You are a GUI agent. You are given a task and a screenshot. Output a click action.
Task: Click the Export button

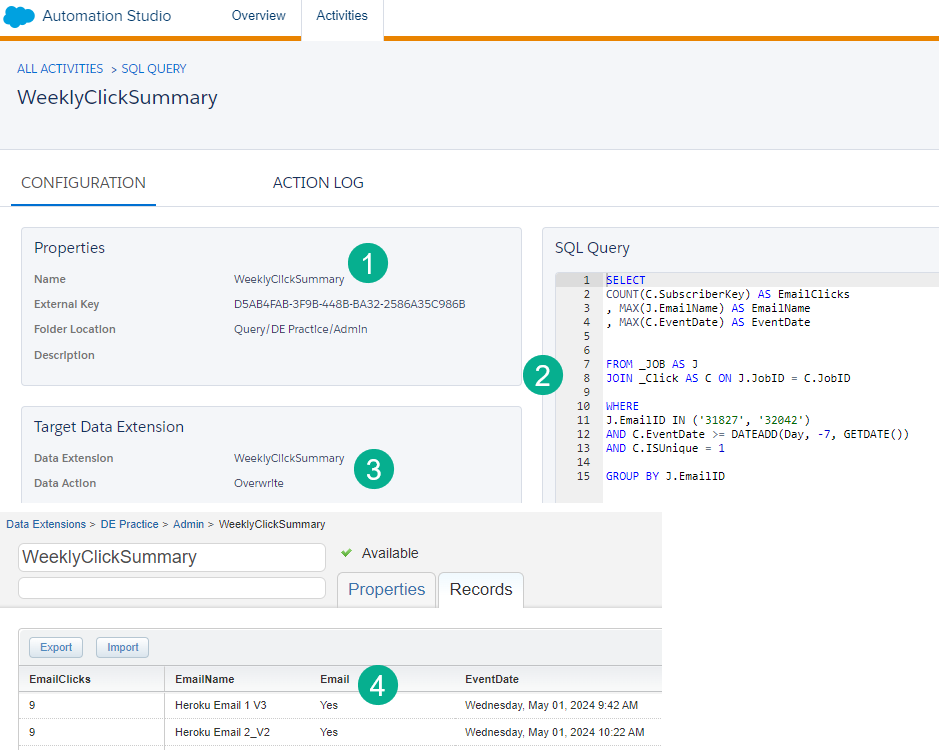point(55,647)
